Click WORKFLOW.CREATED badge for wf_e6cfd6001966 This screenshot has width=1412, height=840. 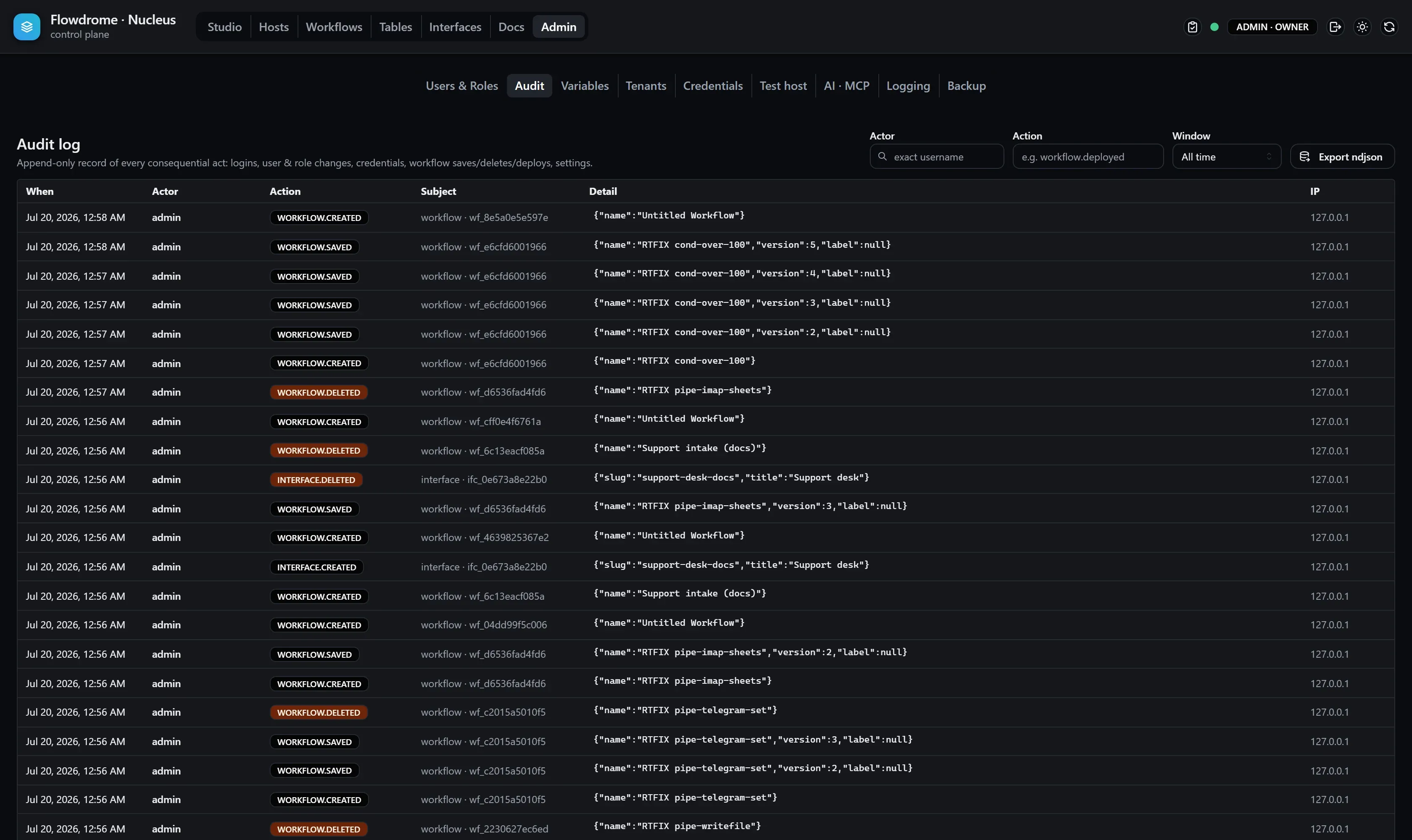point(319,363)
